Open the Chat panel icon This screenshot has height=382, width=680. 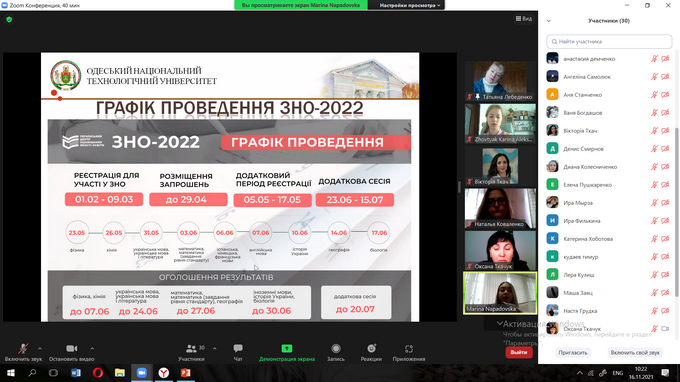238,349
